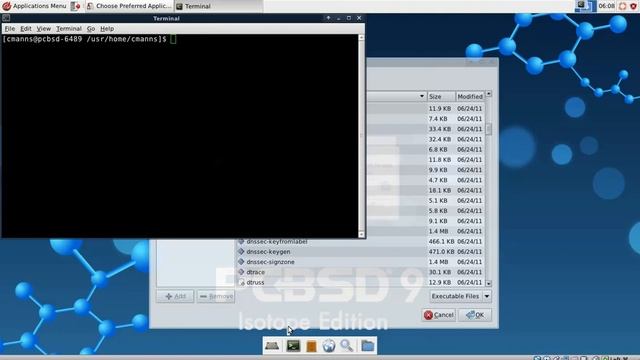This screenshot has height=360, width=640.
Task: Click Cancel in file dialog
Action: point(439,315)
